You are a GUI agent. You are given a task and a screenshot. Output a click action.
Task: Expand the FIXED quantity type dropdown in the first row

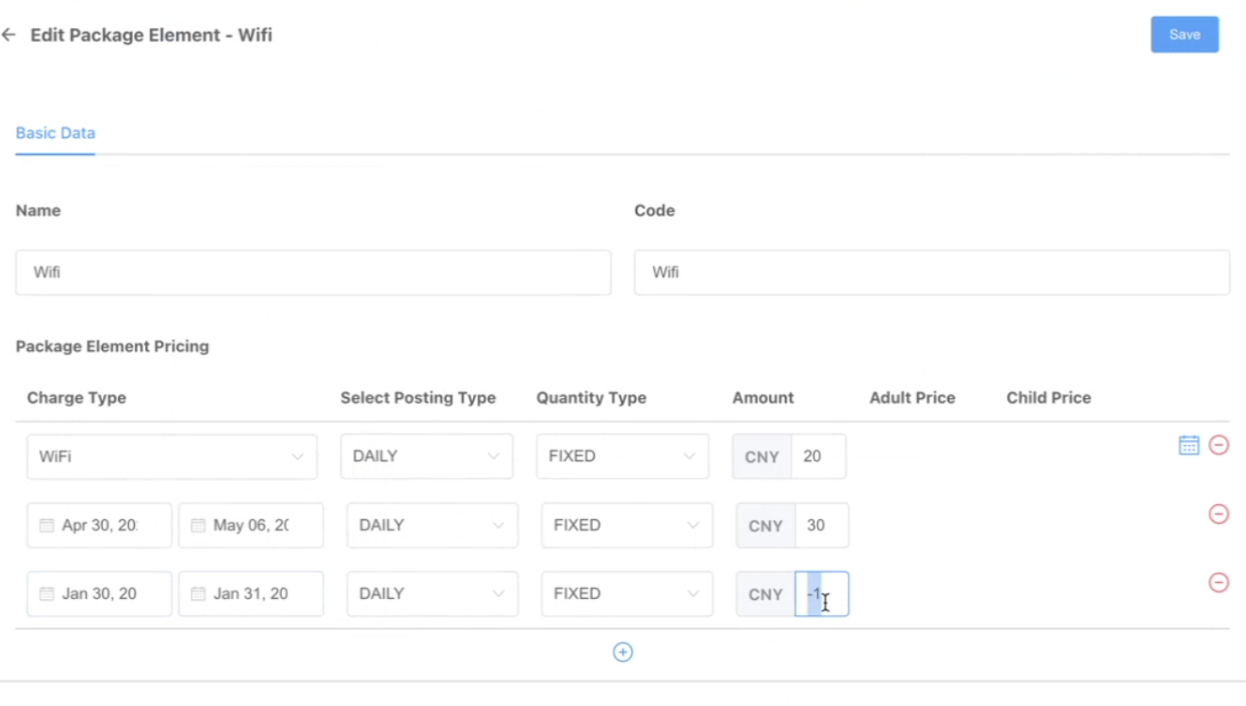621,456
